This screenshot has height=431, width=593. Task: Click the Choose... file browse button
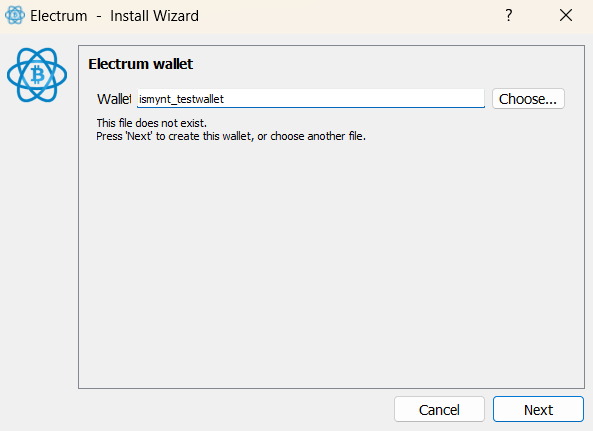coord(528,99)
